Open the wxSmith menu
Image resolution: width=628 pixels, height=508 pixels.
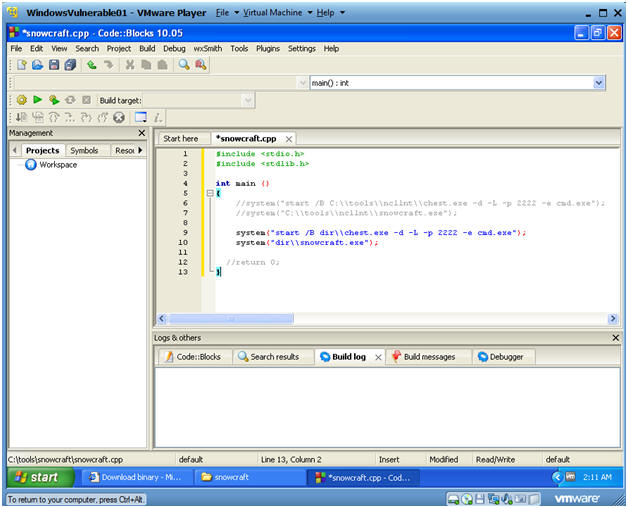click(207, 48)
